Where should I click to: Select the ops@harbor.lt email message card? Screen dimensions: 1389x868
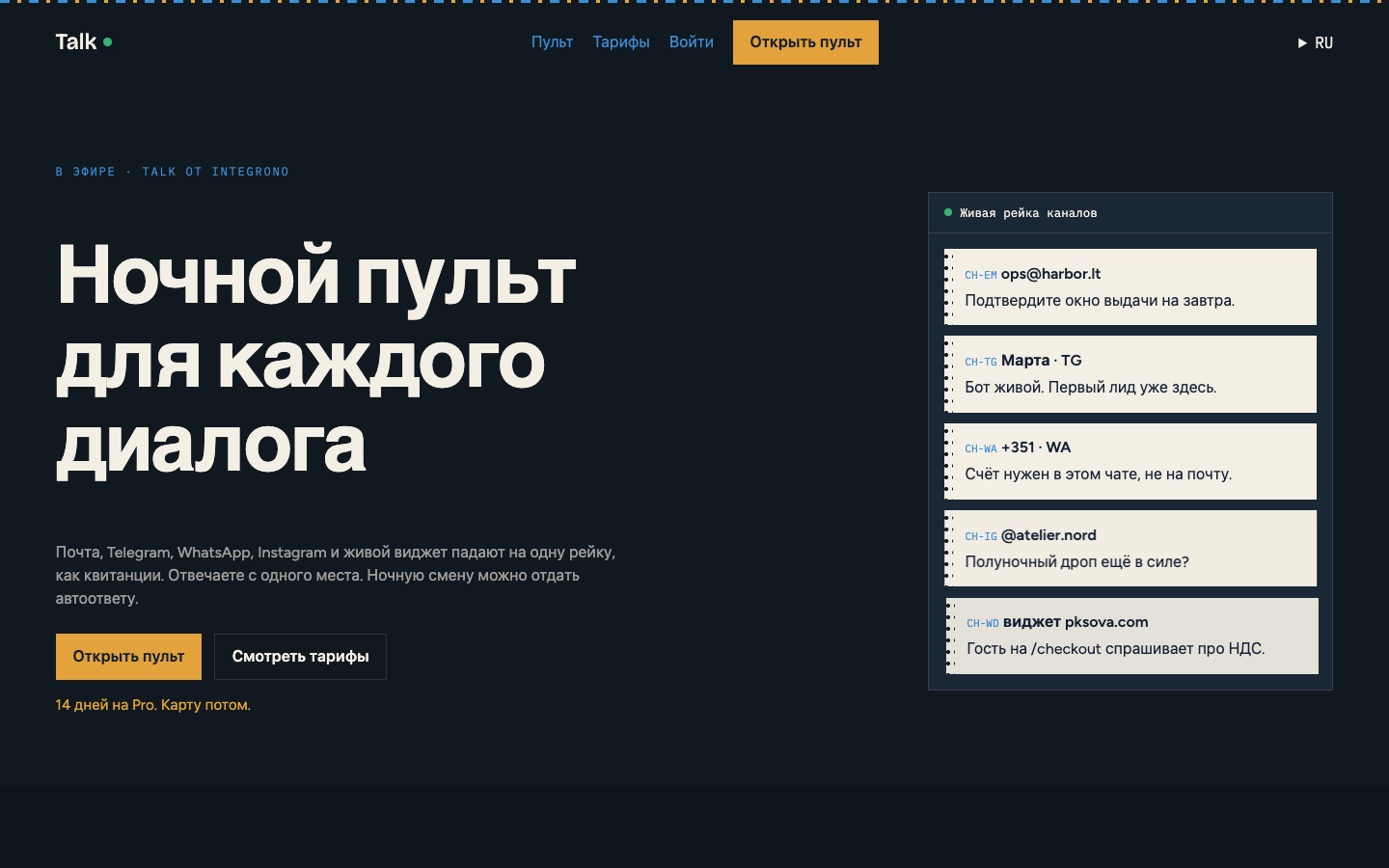[1130, 287]
